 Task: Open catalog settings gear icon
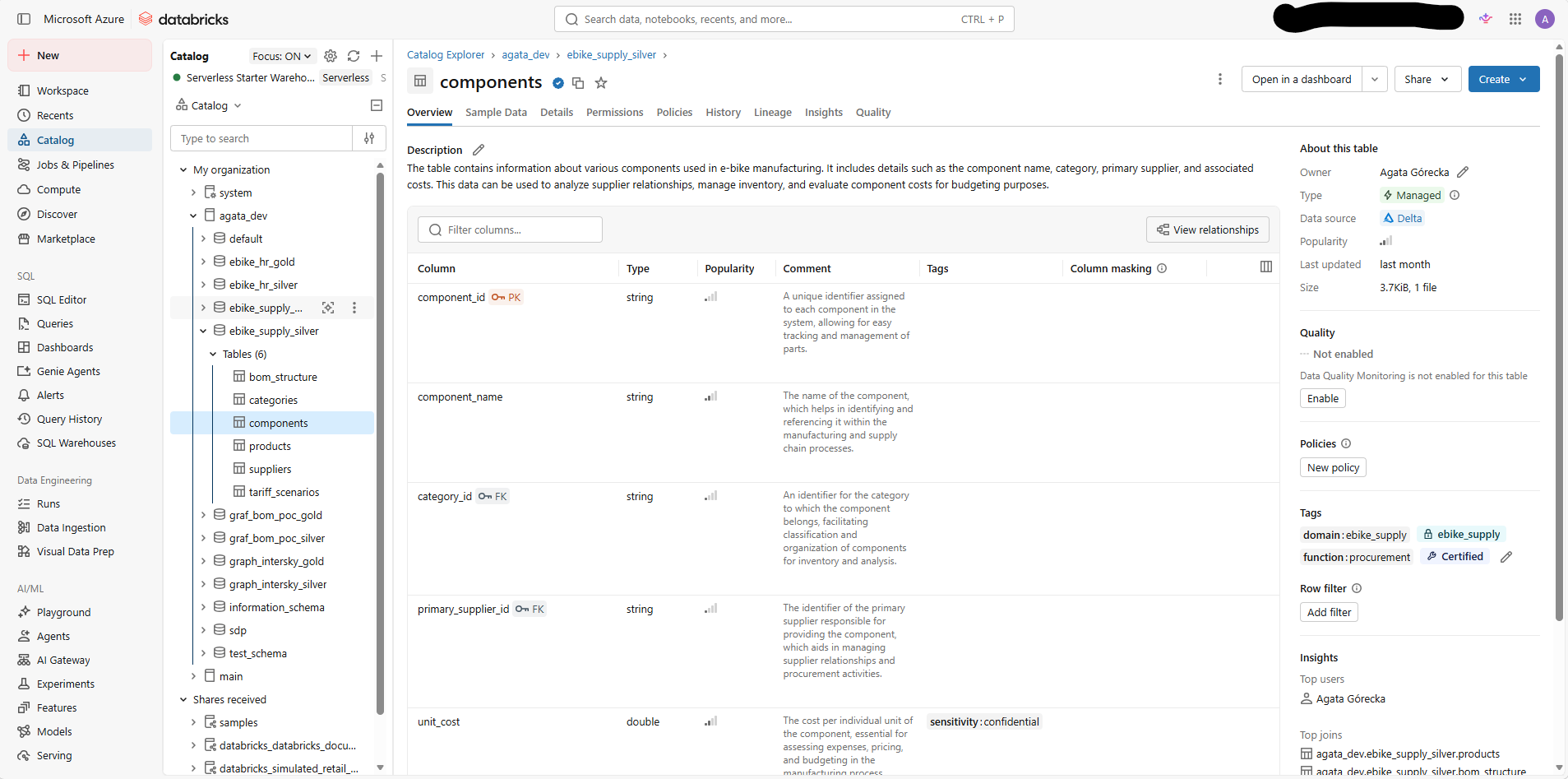[331, 56]
